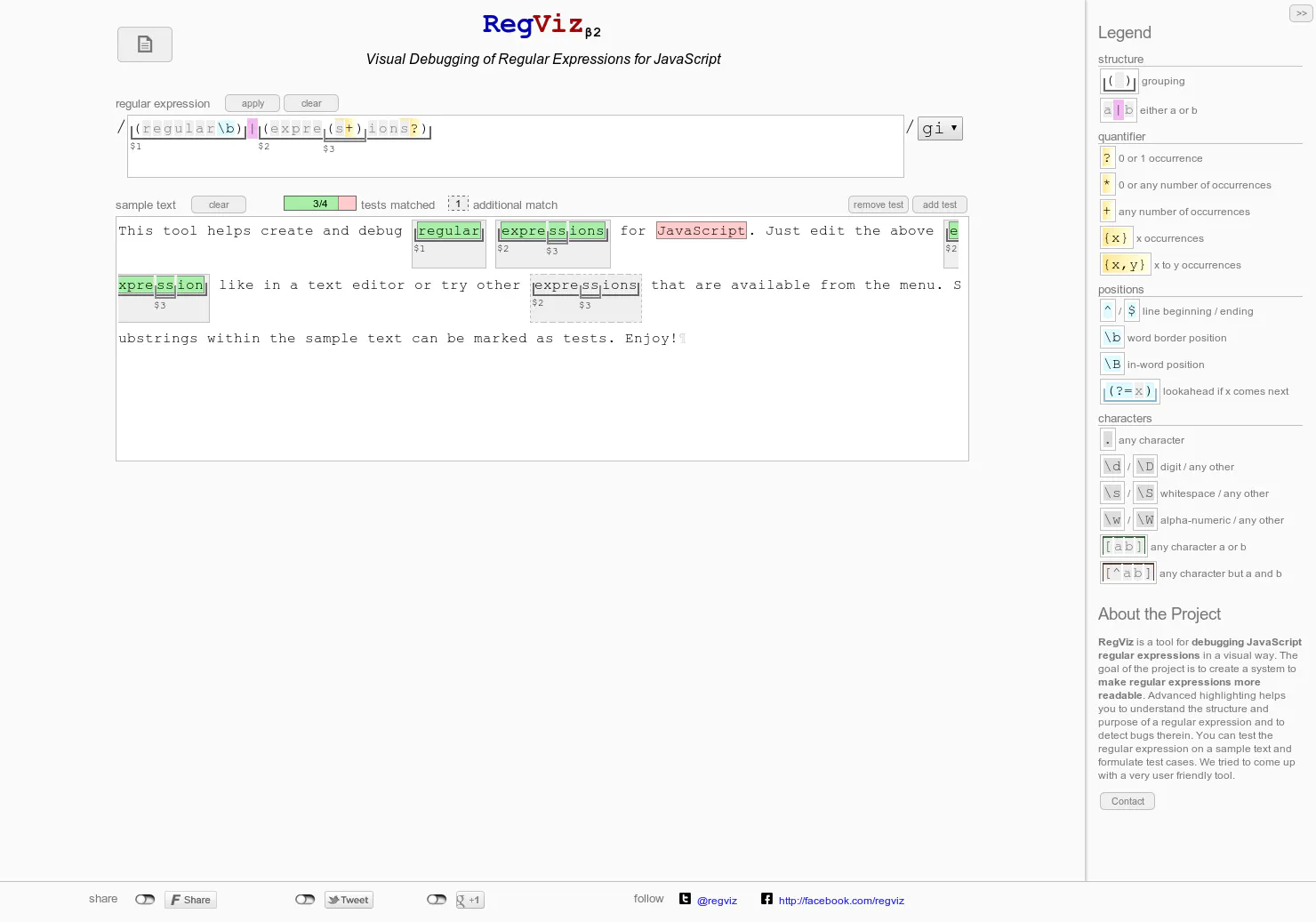The width and height of the screenshot is (1316, 922).
Task: Clear the sample text
Action: pyautogui.click(x=219, y=204)
